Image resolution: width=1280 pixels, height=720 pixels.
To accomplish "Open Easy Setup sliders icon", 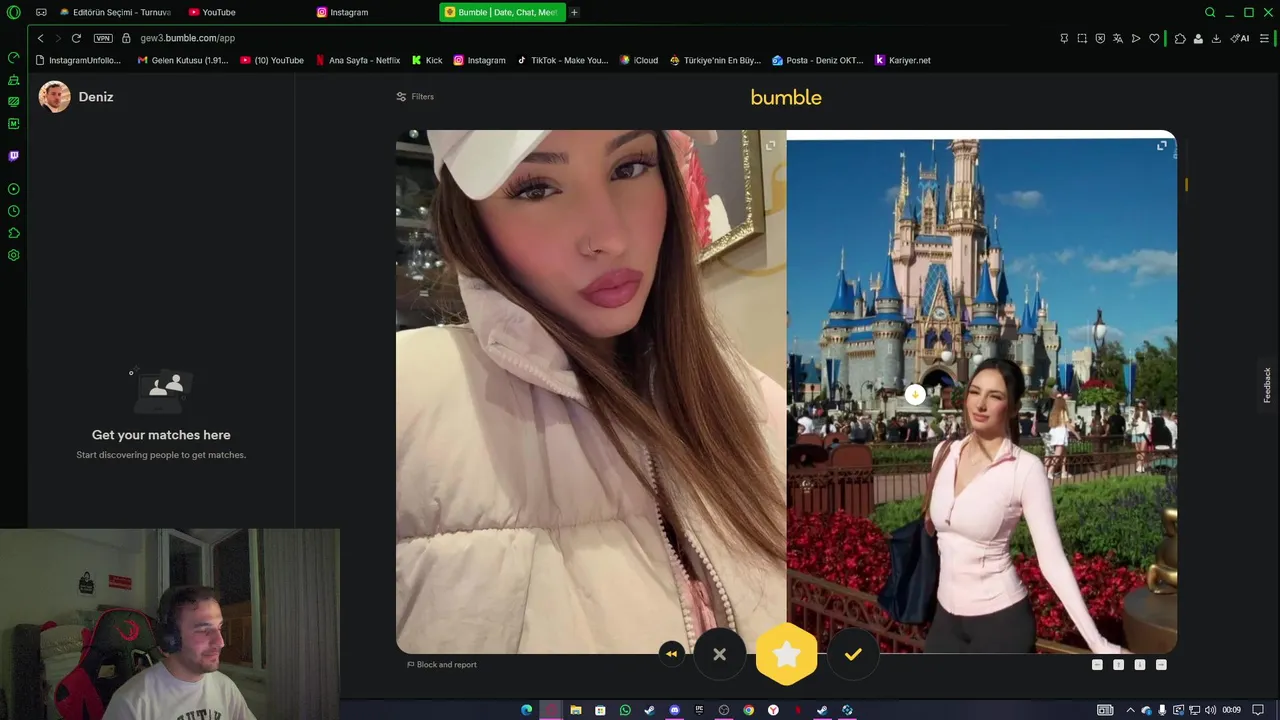I will pyautogui.click(x=1265, y=38).
